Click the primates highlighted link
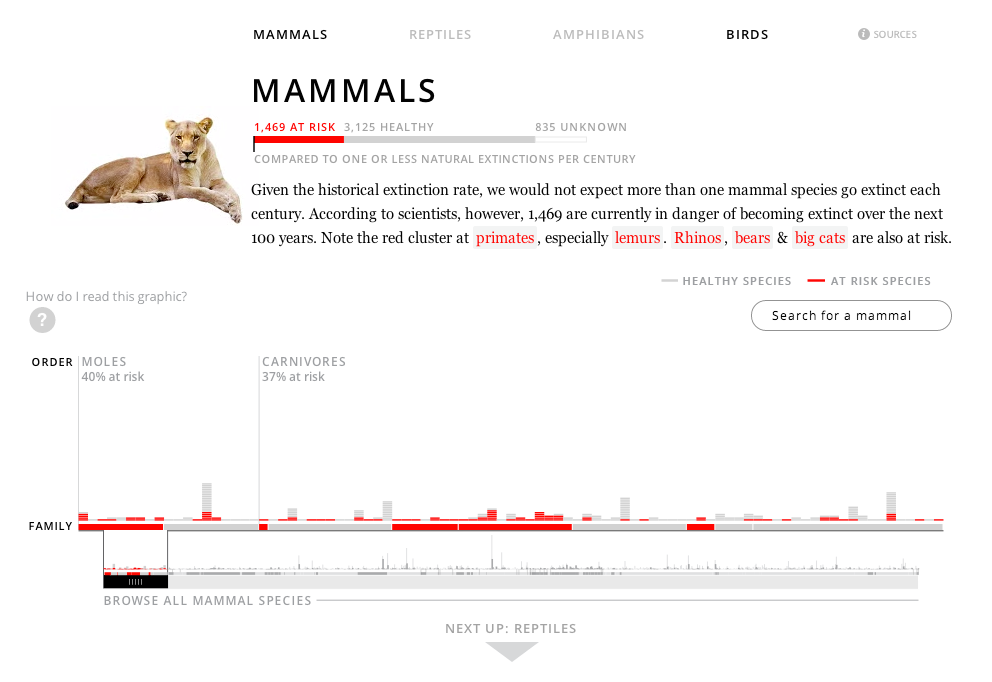 coord(505,238)
